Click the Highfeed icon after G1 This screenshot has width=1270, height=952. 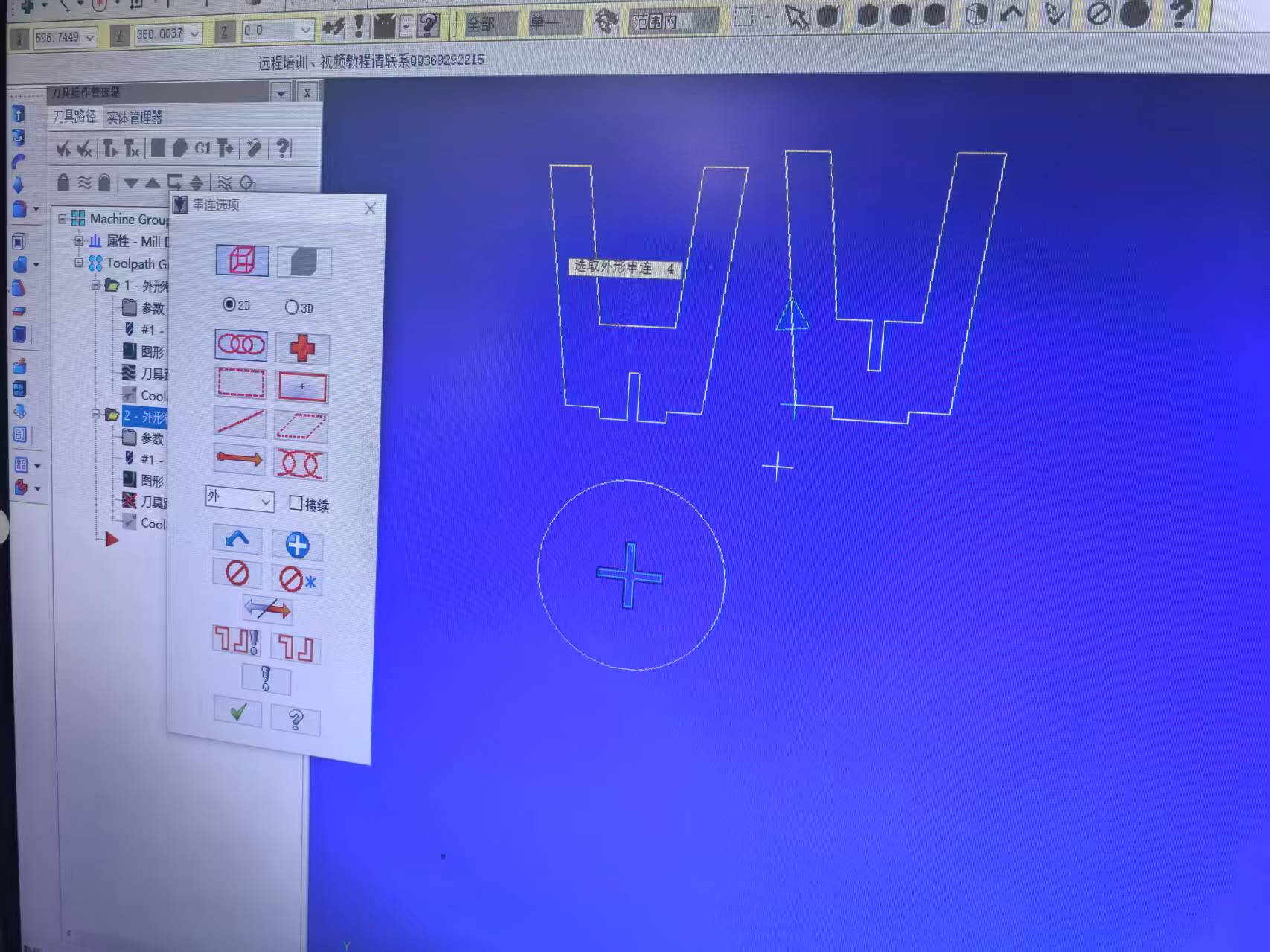point(226,148)
